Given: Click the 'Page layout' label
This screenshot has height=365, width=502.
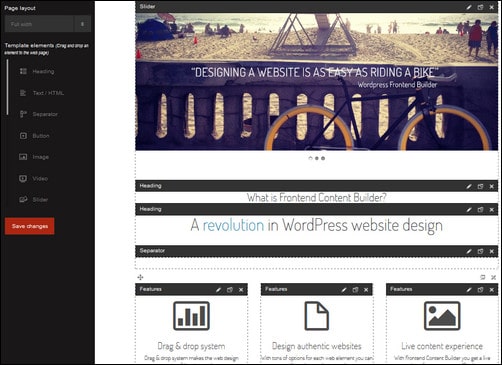Looking at the screenshot, I should 20,8.
